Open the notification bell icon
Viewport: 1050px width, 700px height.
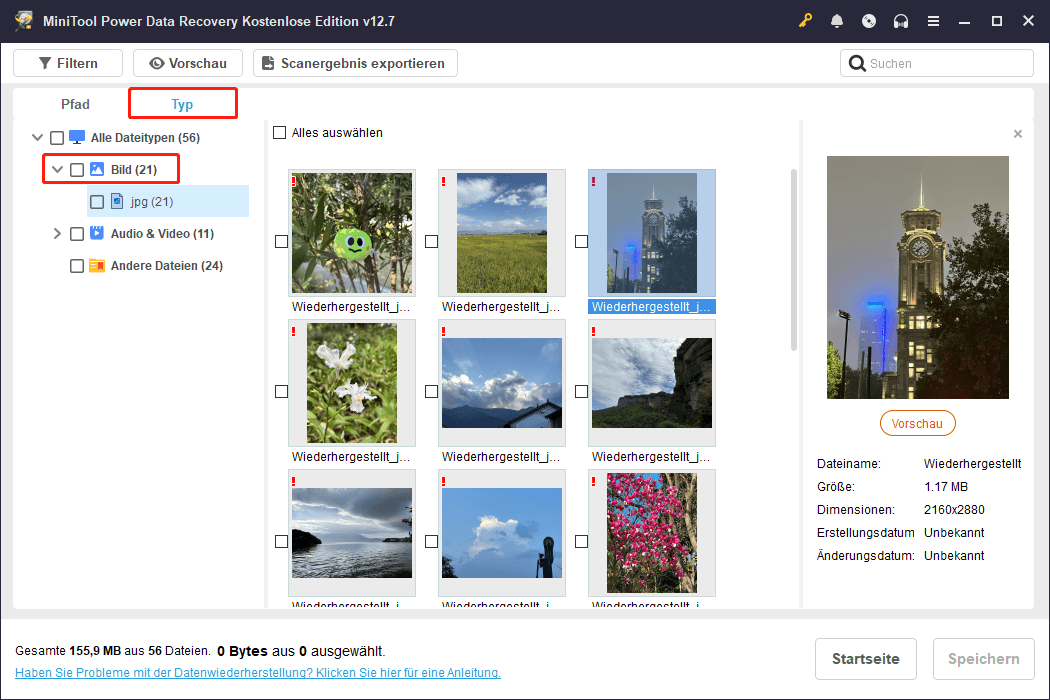[837, 21]
